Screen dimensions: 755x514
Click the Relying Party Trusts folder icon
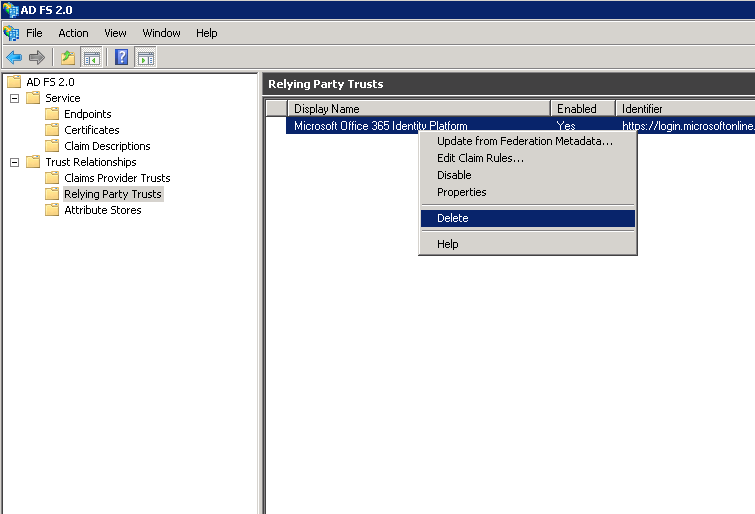(x=52, y=194)
